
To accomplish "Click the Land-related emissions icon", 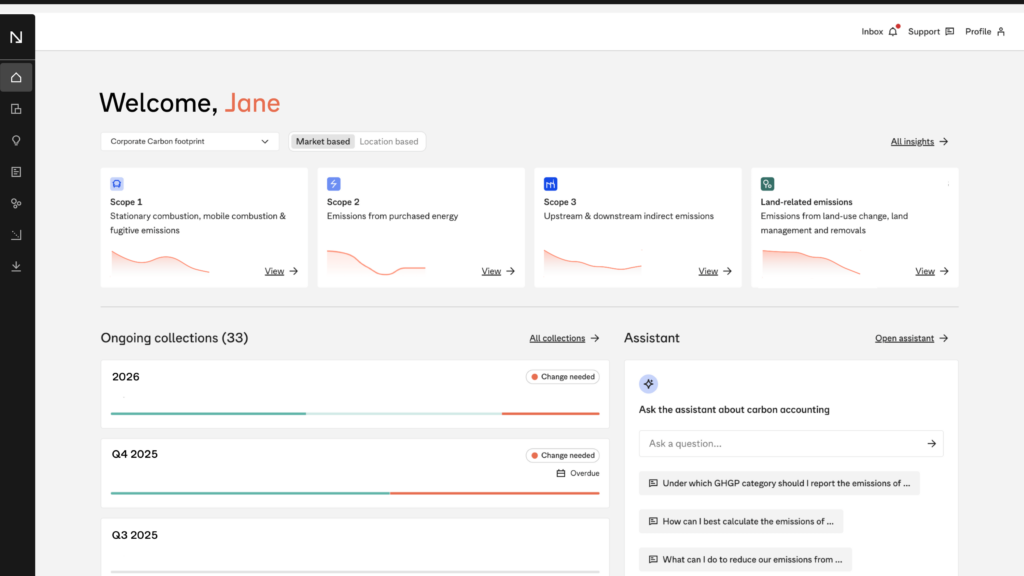I will click(x=767, y=184).
